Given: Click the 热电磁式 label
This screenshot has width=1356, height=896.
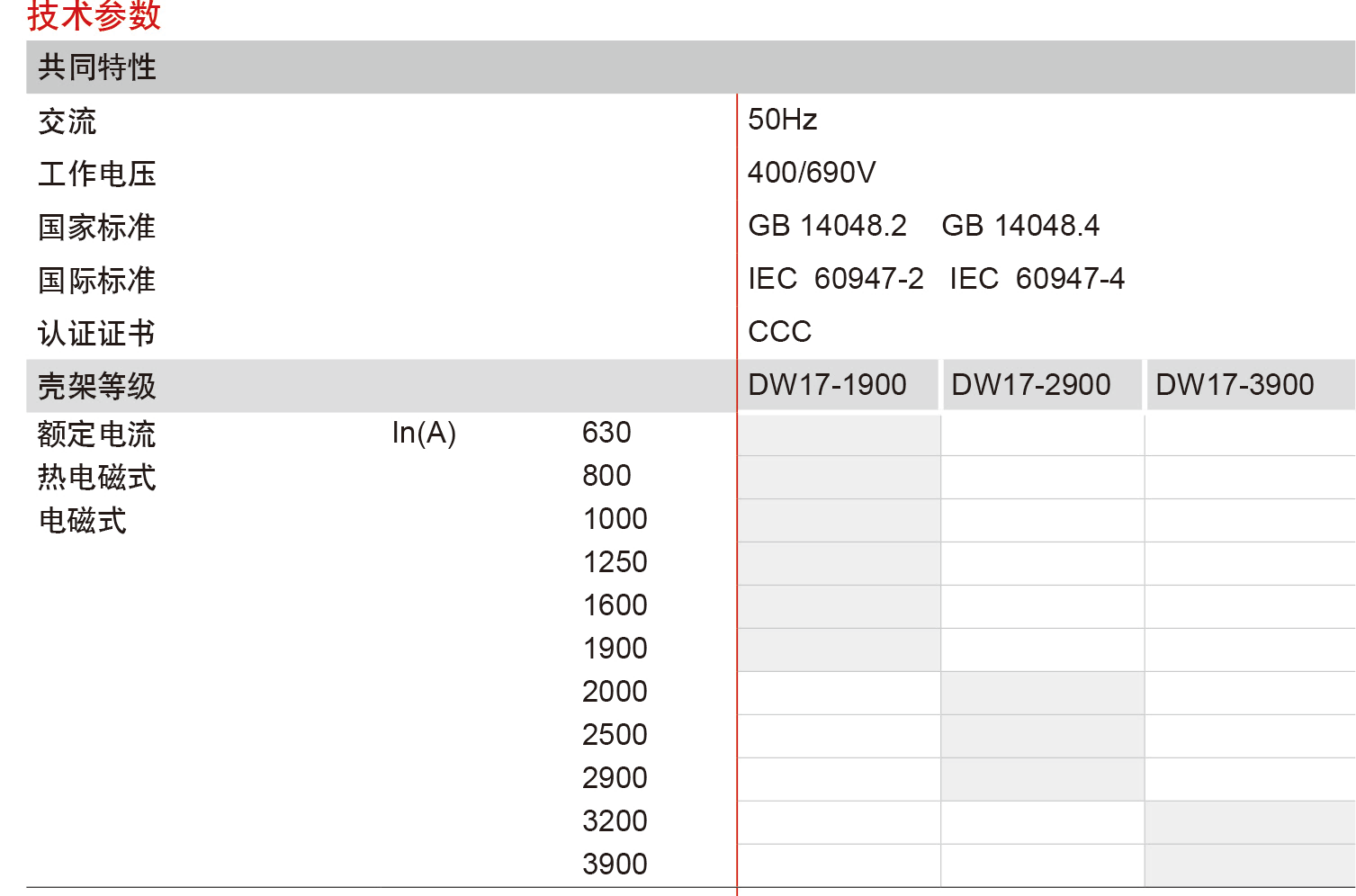Looking at the screenshot, I should pyautogui.click(x=97, y=477).
